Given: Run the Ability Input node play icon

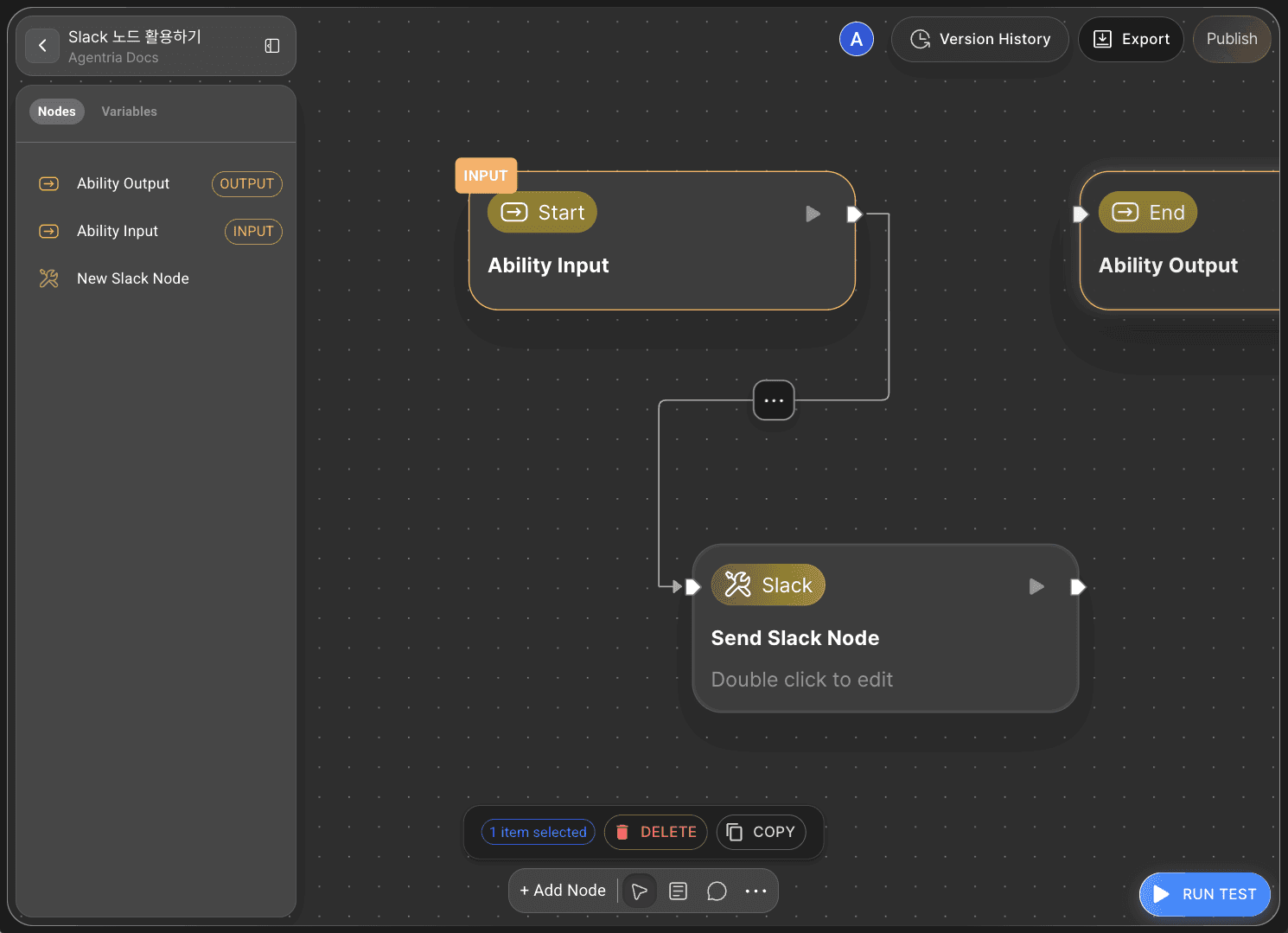Looking at the screenshot, I should coord(813,214).
